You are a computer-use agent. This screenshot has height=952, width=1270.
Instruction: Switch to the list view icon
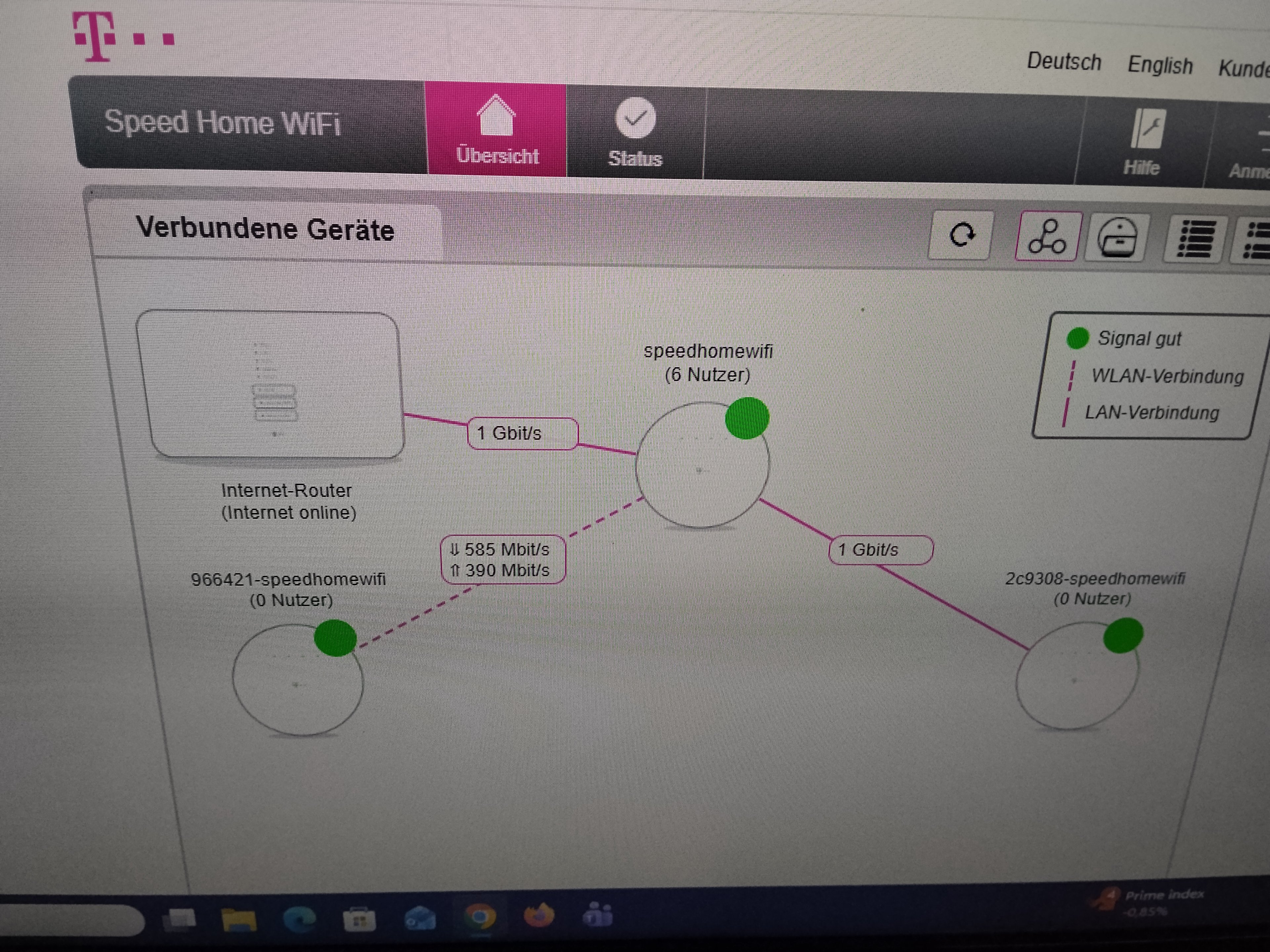click(1197, 238)
